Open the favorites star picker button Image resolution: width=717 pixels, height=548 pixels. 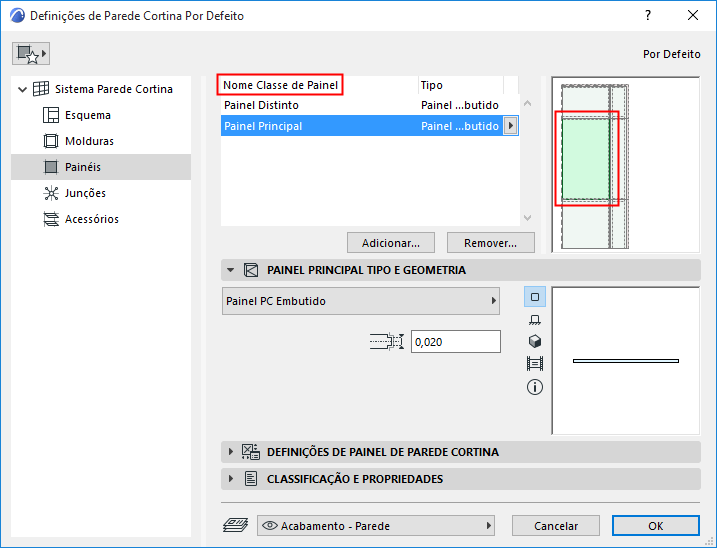tap(31, 54)
